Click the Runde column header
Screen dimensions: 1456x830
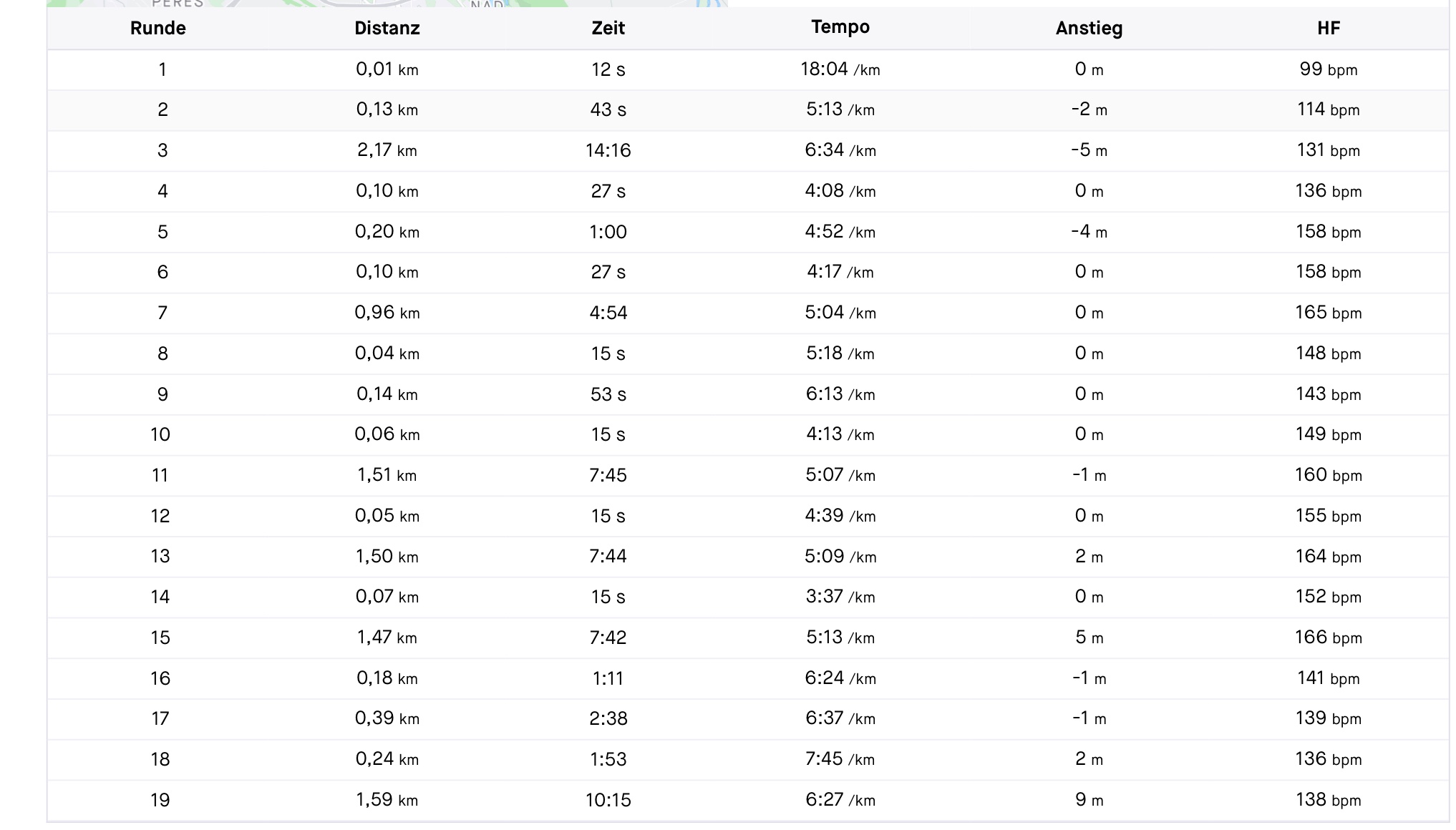point(157,29)
